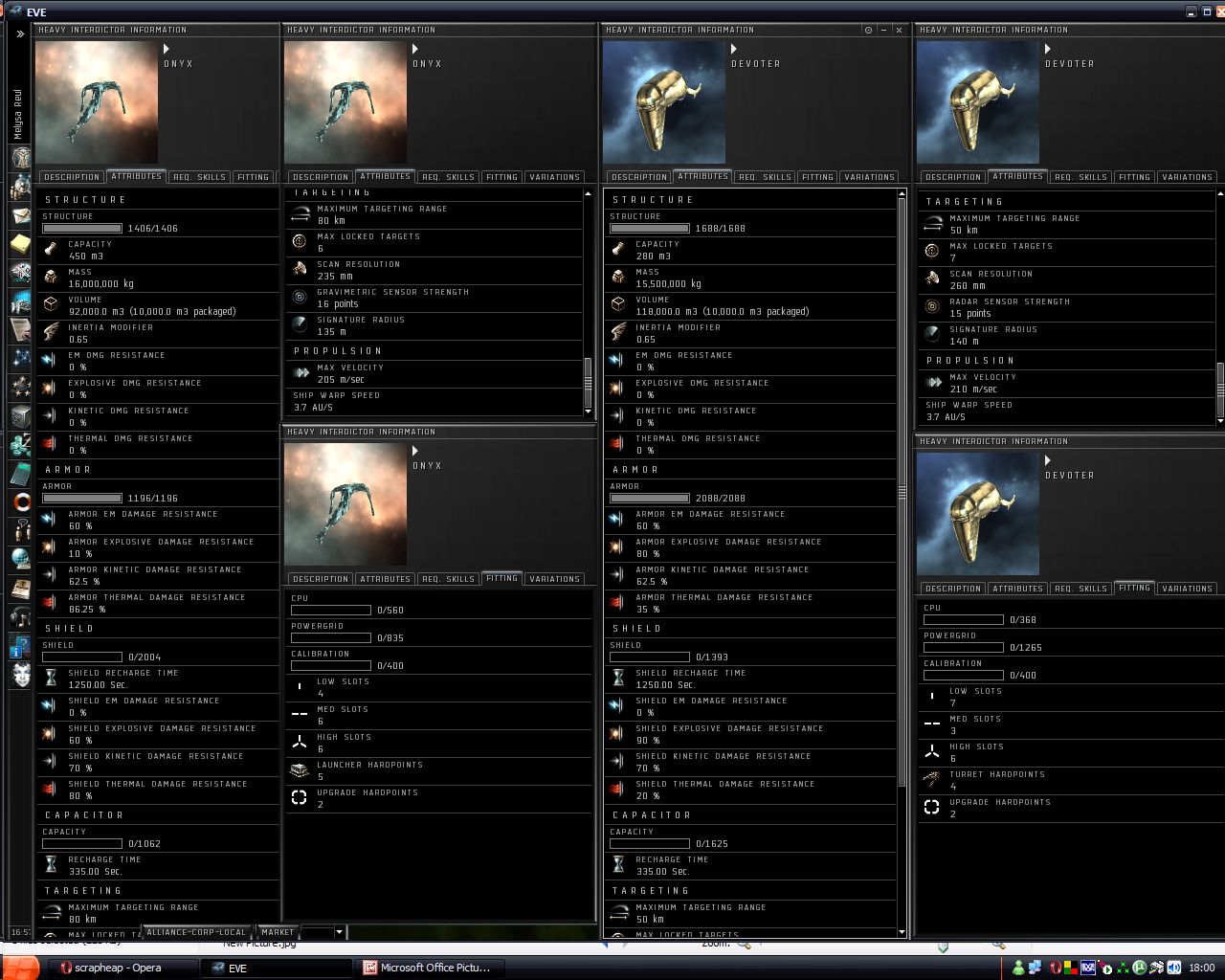Click the Mass icon in the top-left Onyx window
This screenshot has height=980, width=1225.
pyautogui.click(x=51, y=278)
